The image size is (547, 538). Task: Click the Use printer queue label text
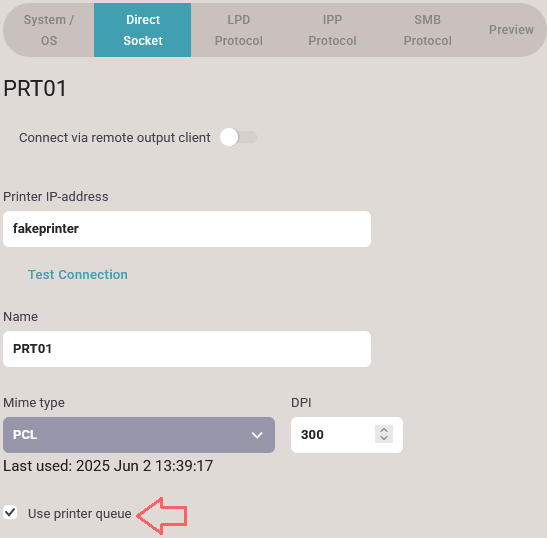click(x=80, y=514)
